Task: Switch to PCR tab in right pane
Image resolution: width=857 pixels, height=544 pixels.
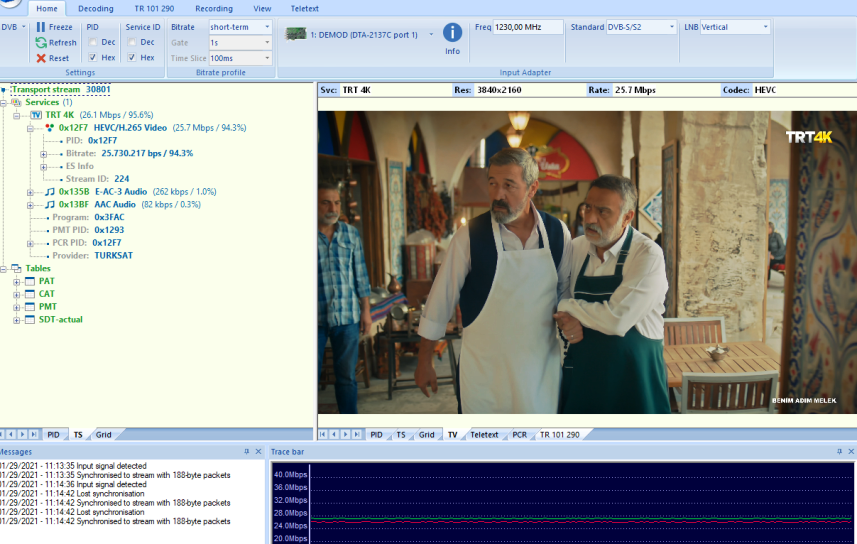Action: pos(519,435)
